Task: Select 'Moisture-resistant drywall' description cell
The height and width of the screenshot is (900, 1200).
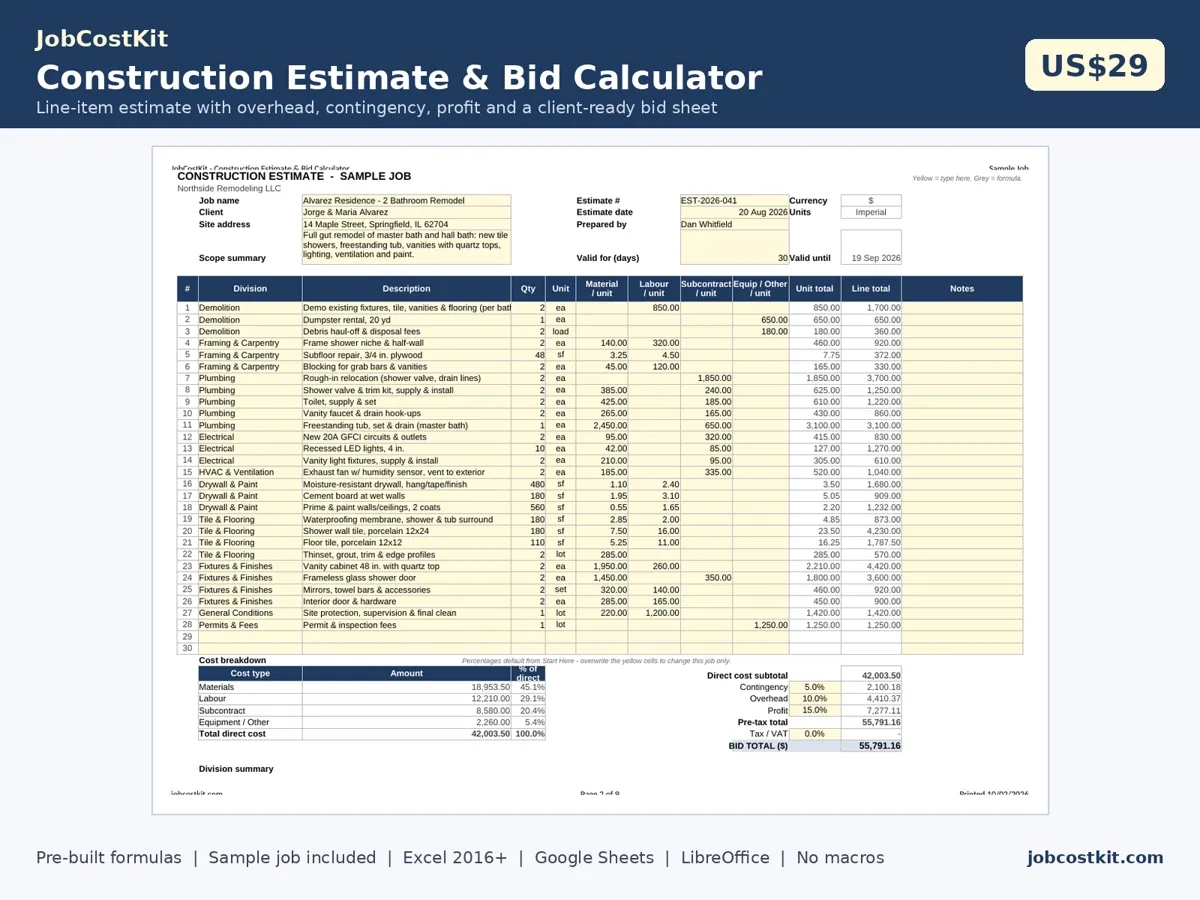Action: [x=406, y=484]
